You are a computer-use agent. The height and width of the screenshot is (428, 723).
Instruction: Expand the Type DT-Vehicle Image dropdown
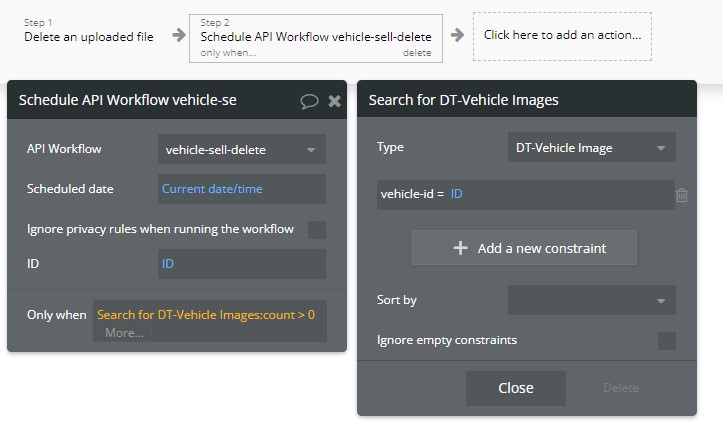591,148
